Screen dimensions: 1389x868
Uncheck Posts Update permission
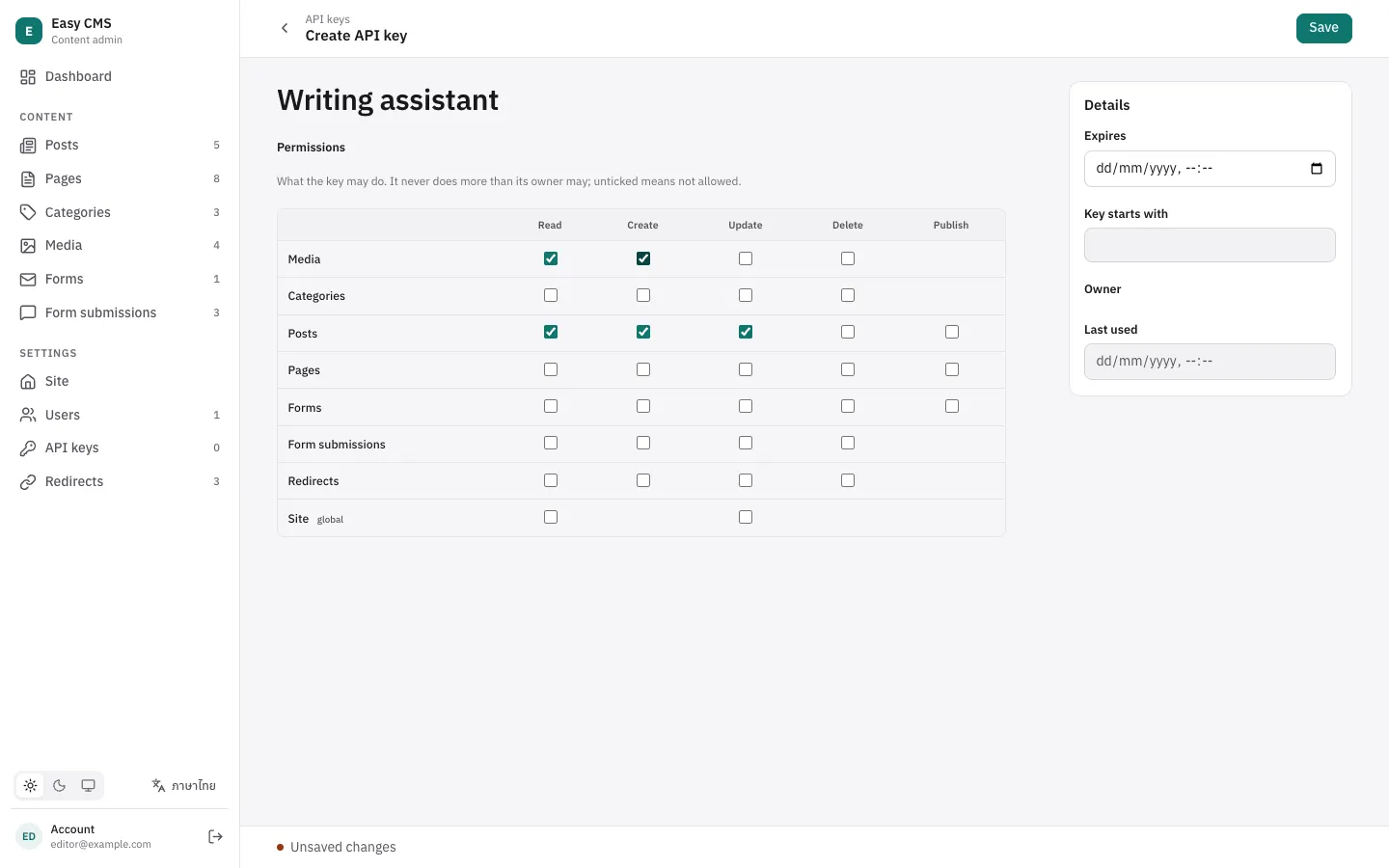coord(746,332)
